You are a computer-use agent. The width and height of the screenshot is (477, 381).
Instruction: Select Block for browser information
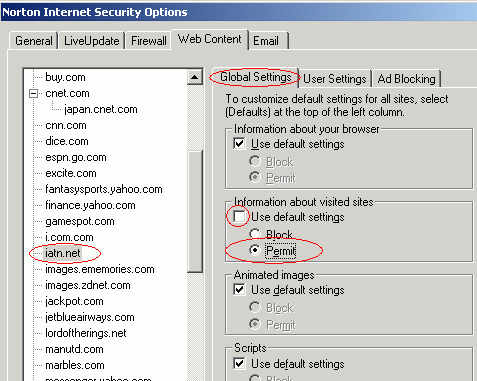point(255,162)
